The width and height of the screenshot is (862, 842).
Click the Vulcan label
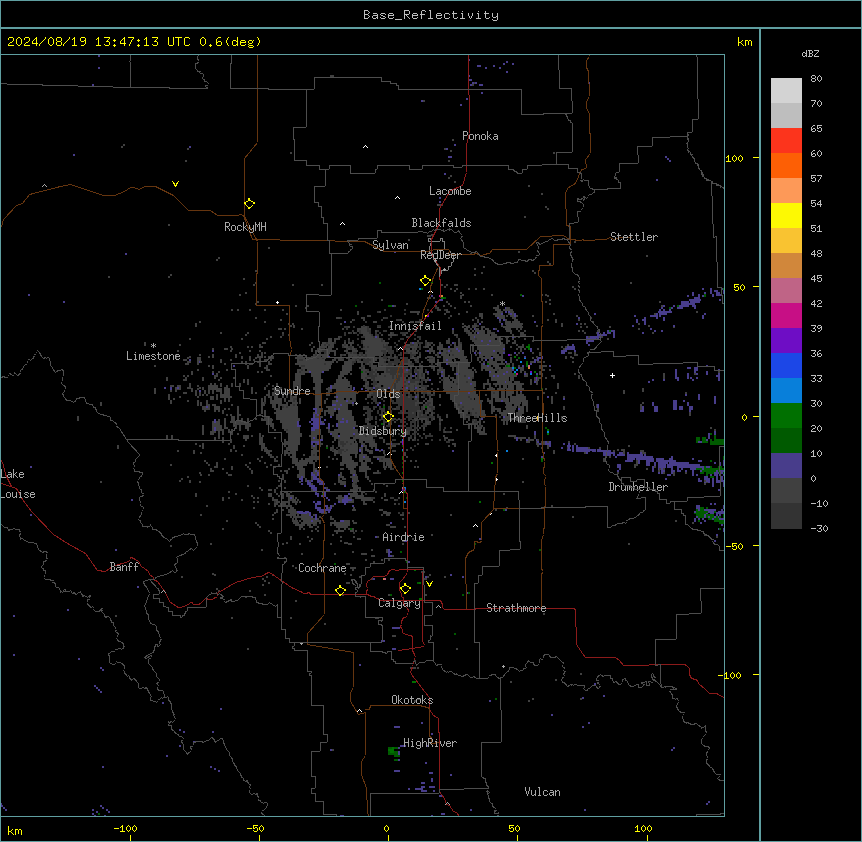click(x=543, y=792)
